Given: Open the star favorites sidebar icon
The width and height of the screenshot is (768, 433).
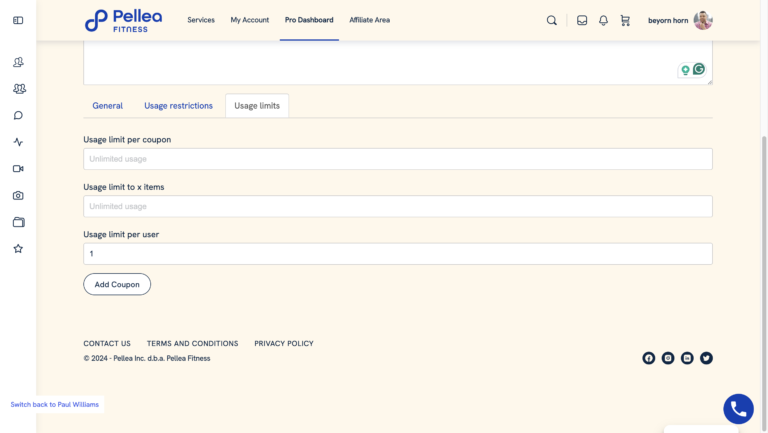Looking at the screenshot, I should coord(18,249).
